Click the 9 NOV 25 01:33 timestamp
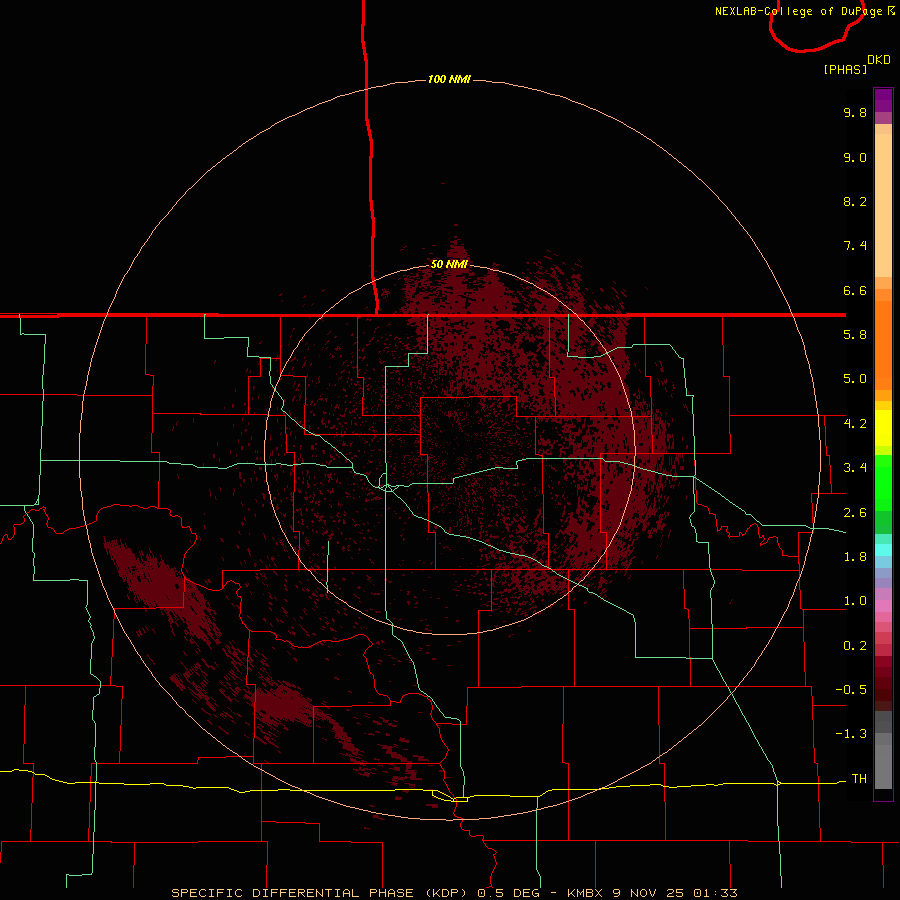The width and height of the screenshot is (900, 900). pyautogui.click(x=674, y=893)
